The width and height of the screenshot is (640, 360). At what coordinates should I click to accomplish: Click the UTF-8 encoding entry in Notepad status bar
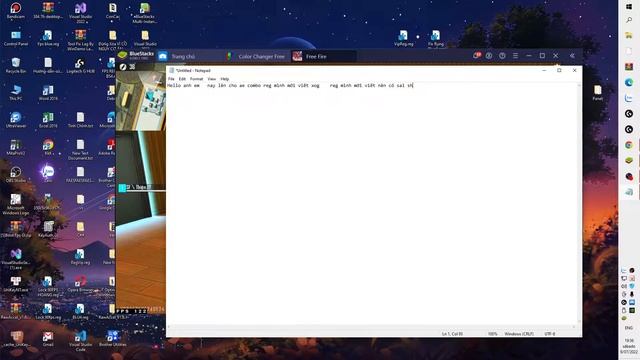(x=550, y=333)
